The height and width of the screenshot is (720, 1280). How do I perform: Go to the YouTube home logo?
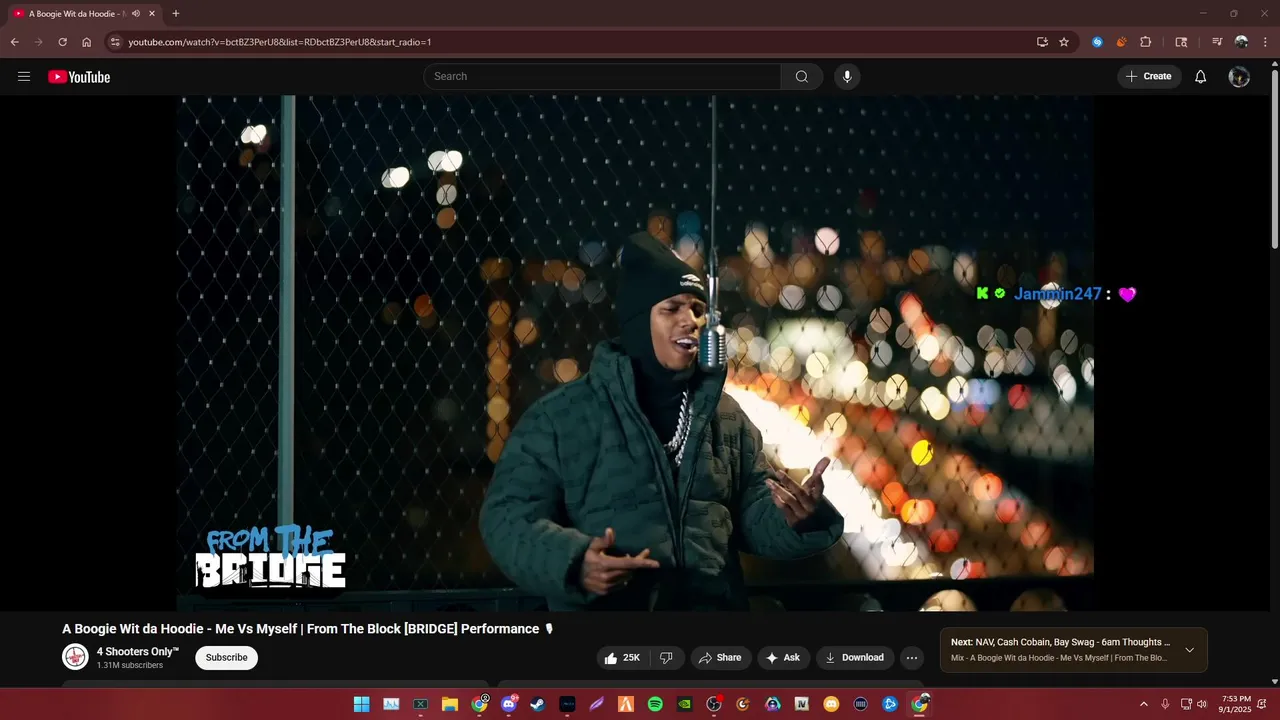[x=79, y=77]
